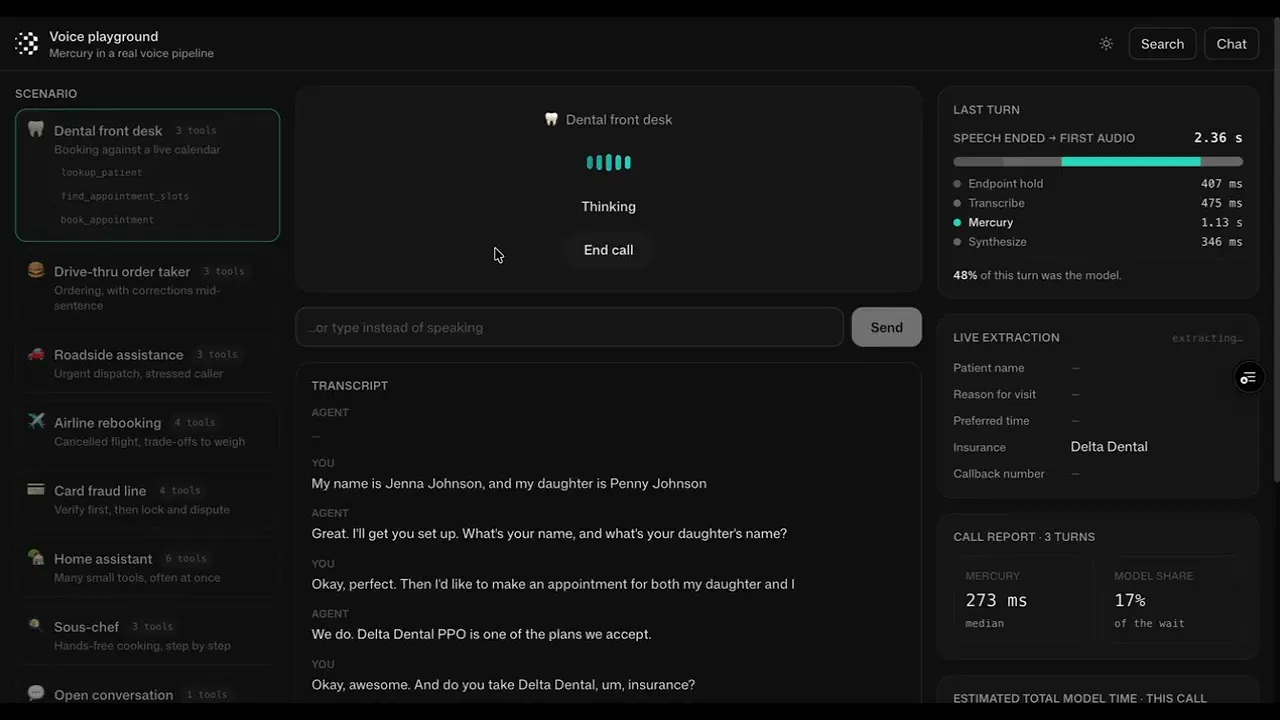This screenshot has height=720, width=1280.
Task: Click the burger icon for Drive-thru
Action: (36, 270)
